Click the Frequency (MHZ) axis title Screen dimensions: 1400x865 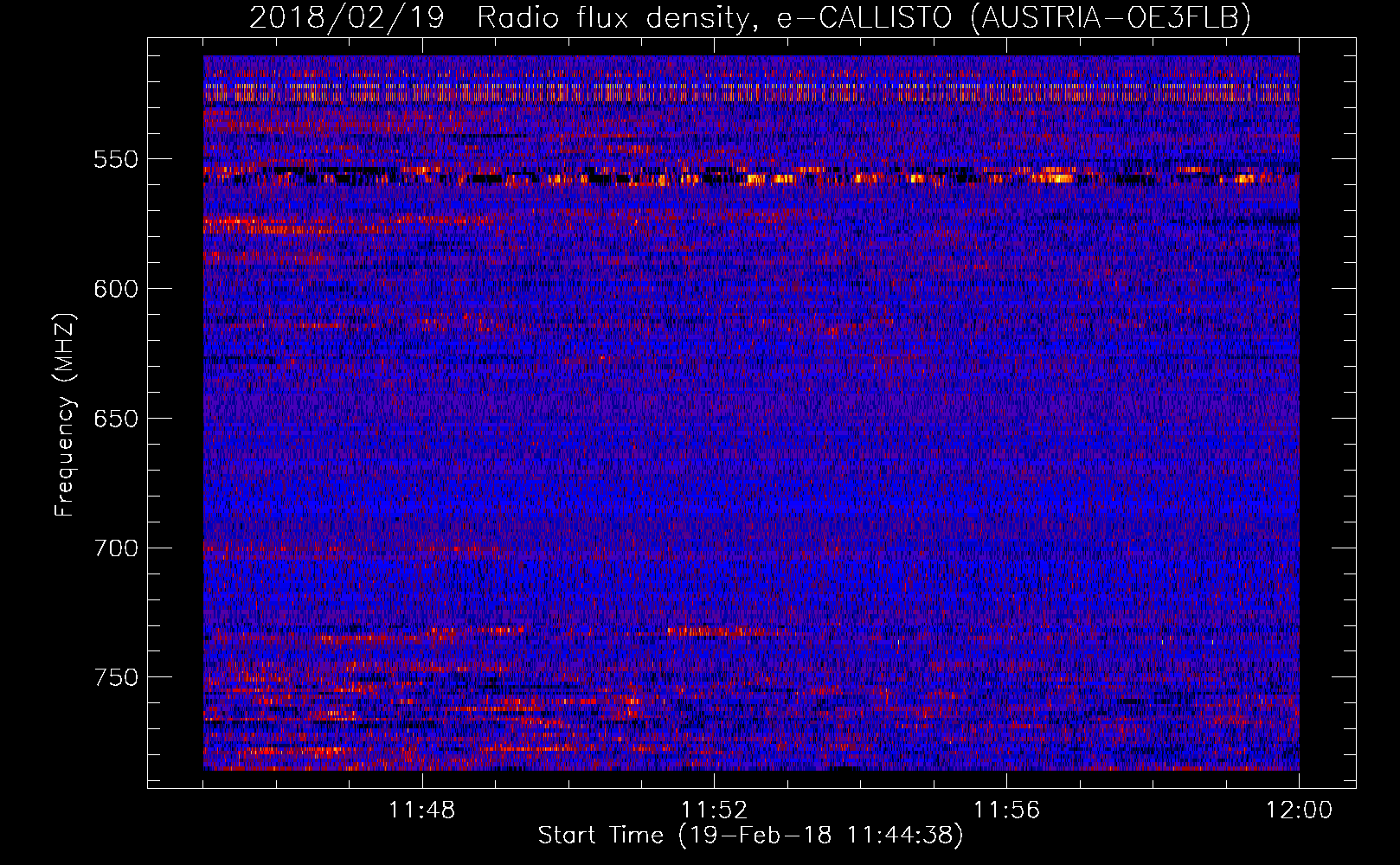point(65,414)
